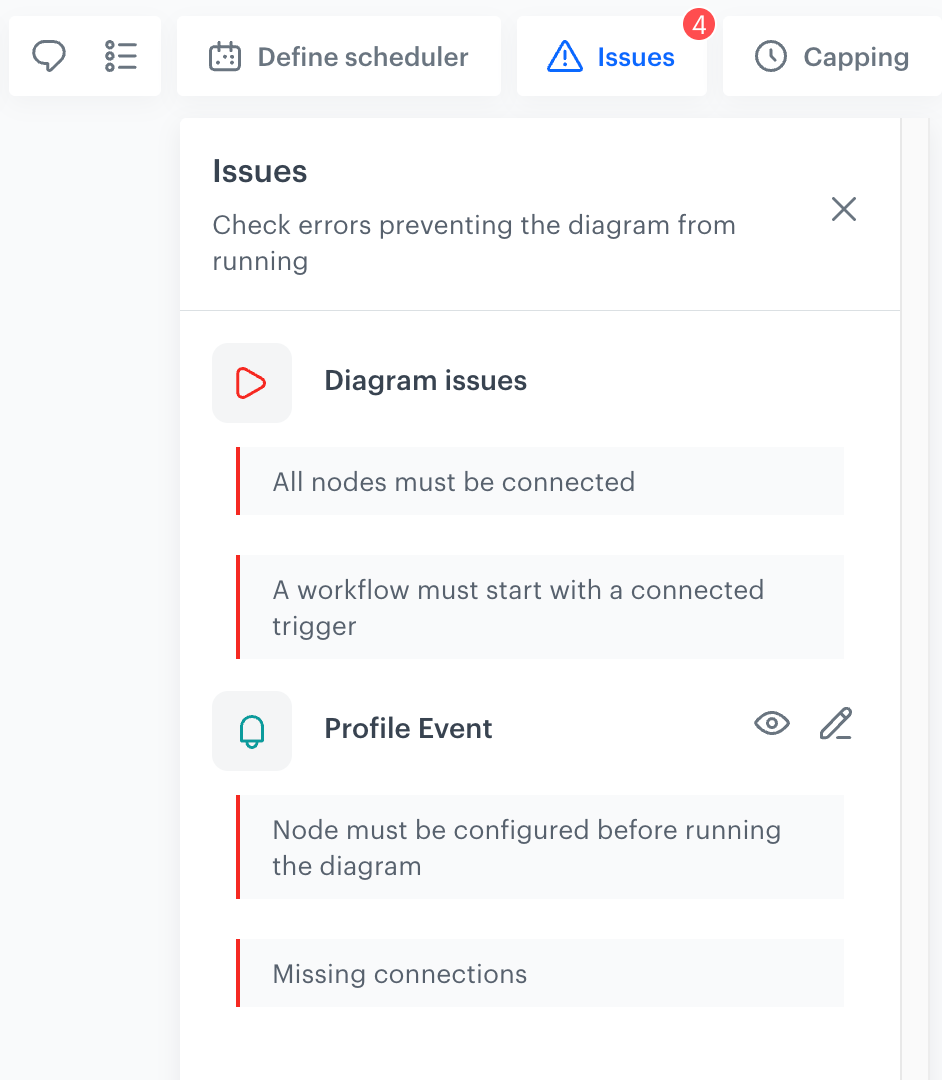Select the checklist icon in the top toolbar
Viewport: 942px width, 1080px height.
click(x=120, y=56)
